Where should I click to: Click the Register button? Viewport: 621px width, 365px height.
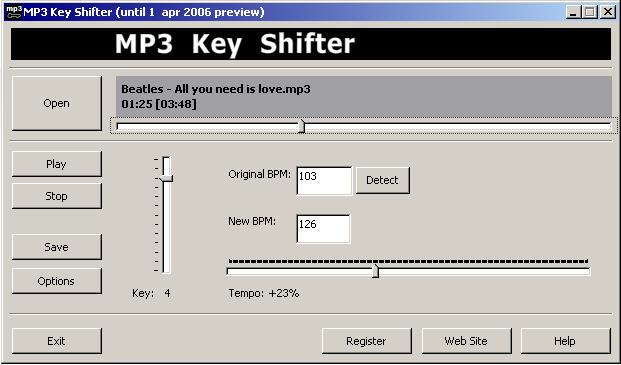point(367,341)
